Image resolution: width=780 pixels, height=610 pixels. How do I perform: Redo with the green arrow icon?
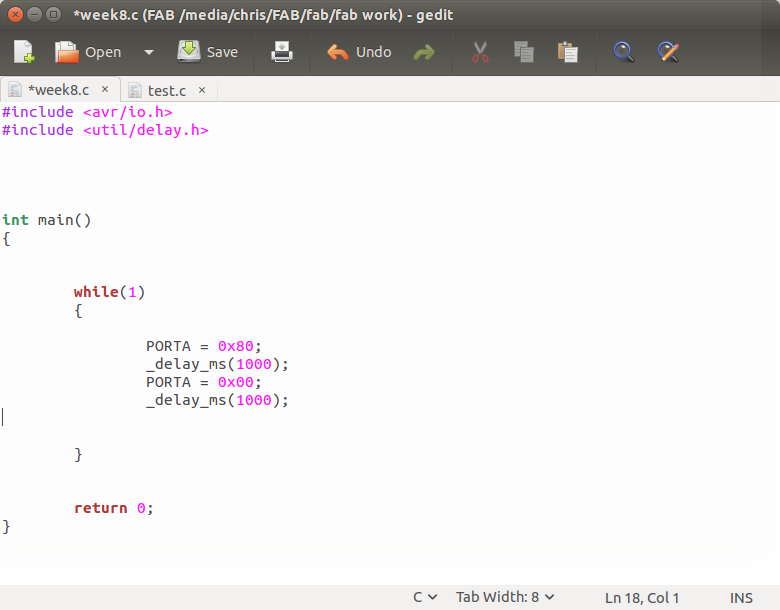[x=424, y=52]
